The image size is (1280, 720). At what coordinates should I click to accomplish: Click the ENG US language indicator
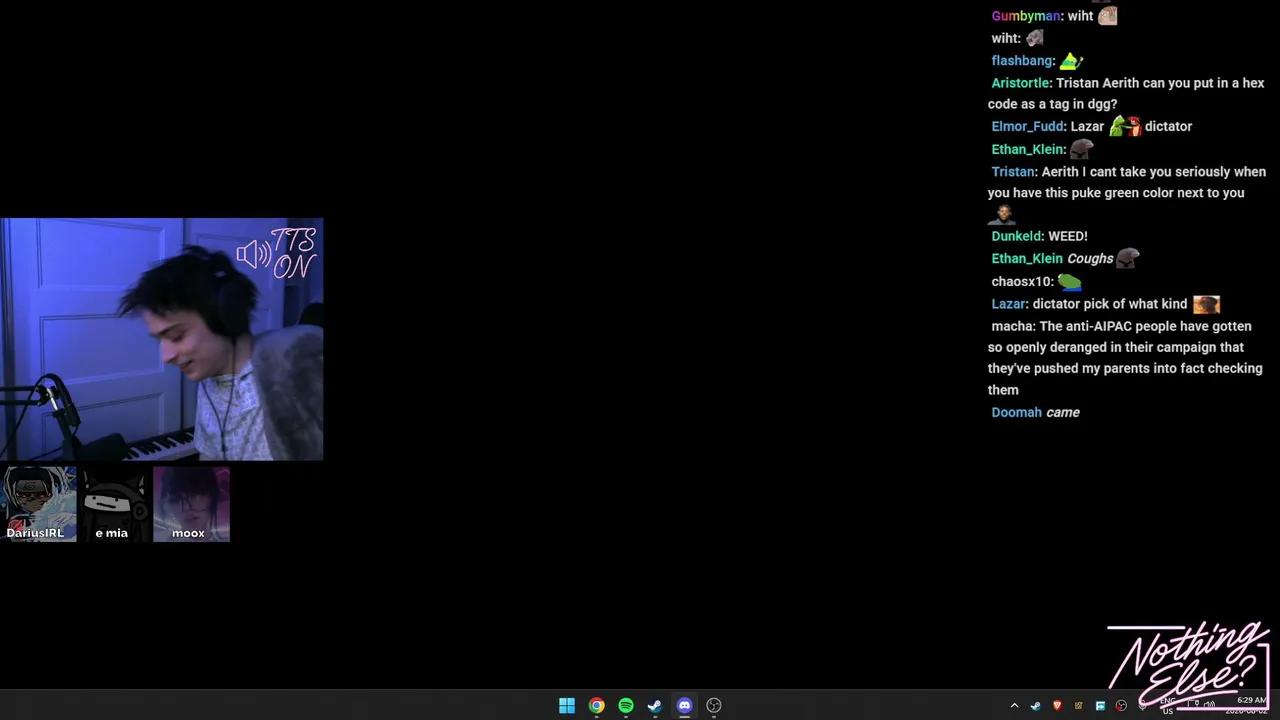click(x=1167, y=706)
